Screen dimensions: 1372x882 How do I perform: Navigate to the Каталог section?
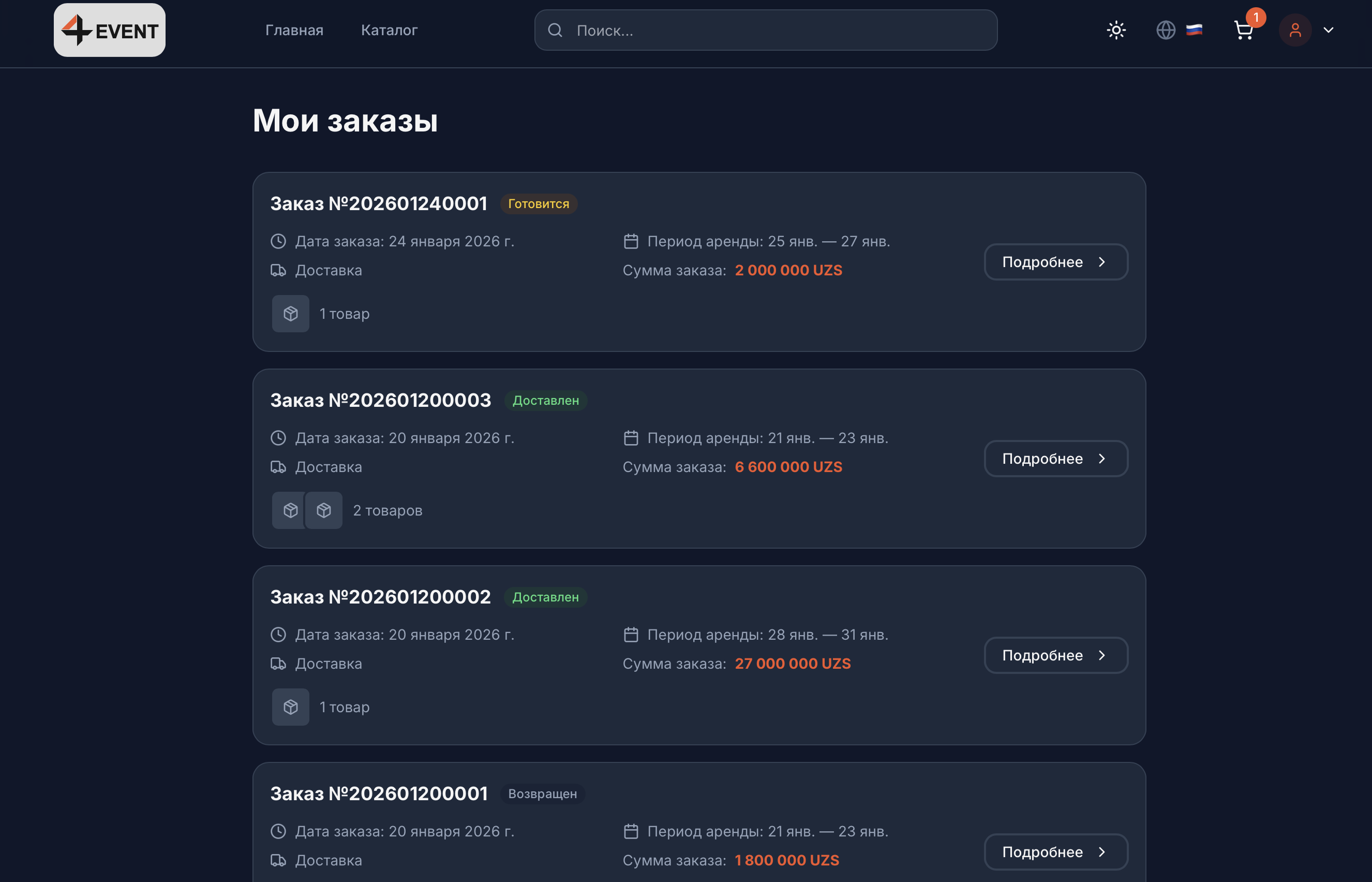pos(389,30)
